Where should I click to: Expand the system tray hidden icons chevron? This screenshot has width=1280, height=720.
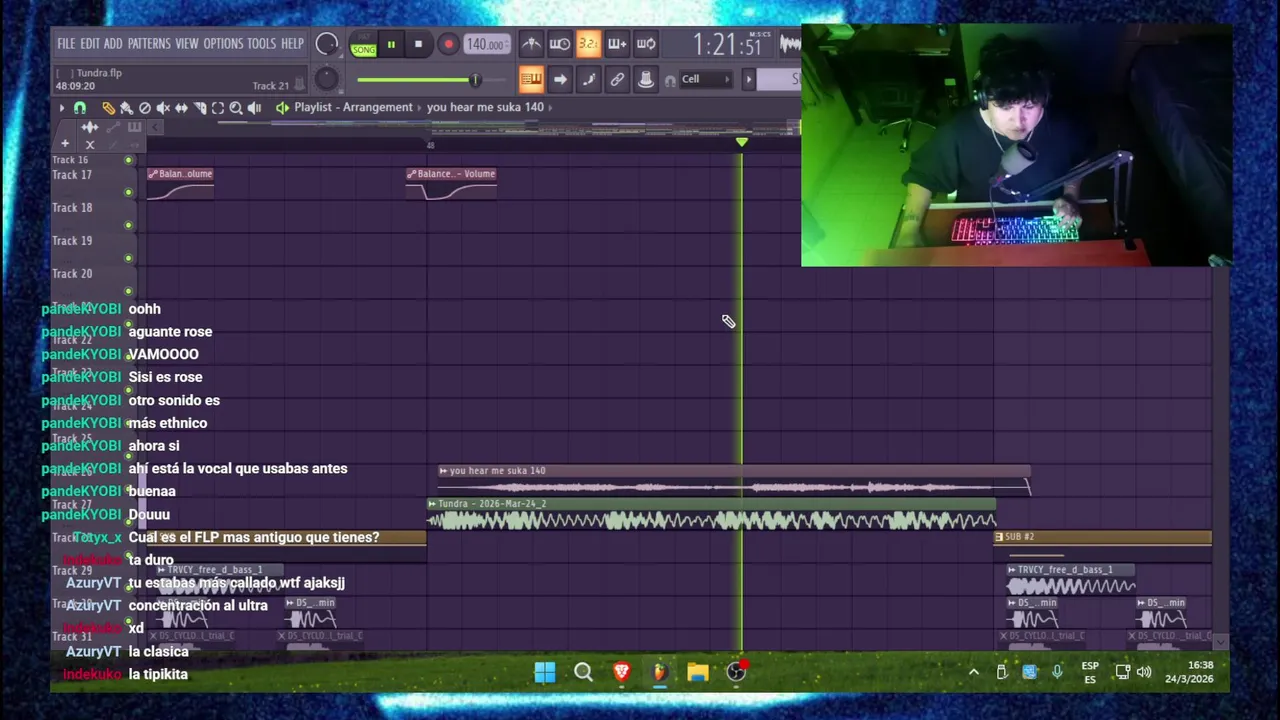pos(973,673)
